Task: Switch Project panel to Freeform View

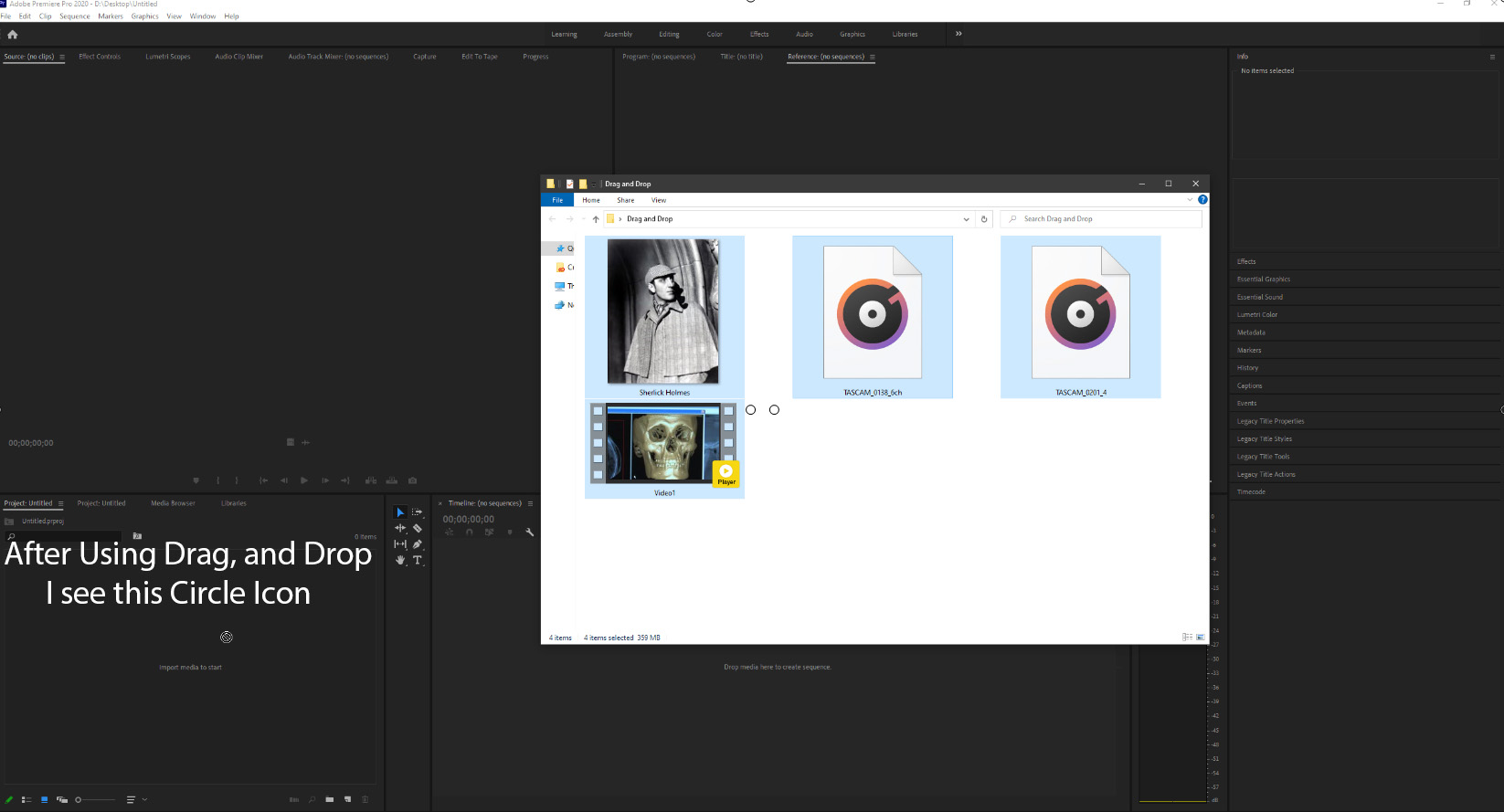Action: [62, 799]
